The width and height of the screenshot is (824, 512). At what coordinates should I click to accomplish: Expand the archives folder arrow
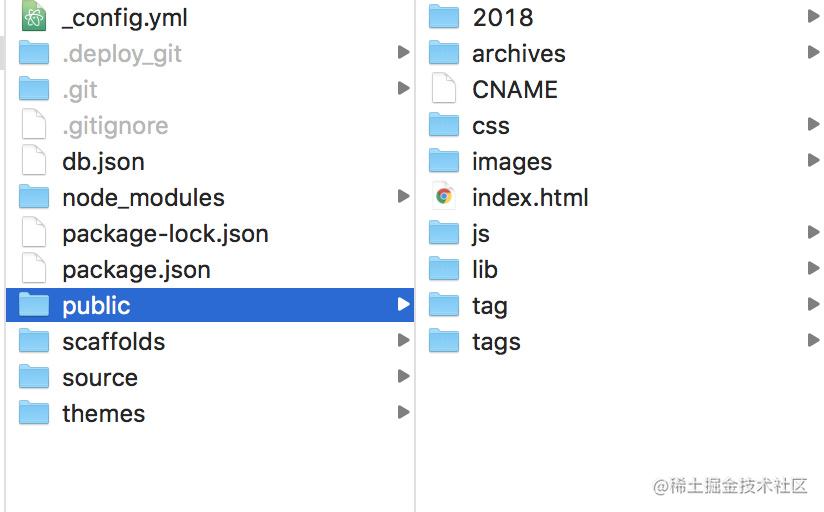pos(813,52)
